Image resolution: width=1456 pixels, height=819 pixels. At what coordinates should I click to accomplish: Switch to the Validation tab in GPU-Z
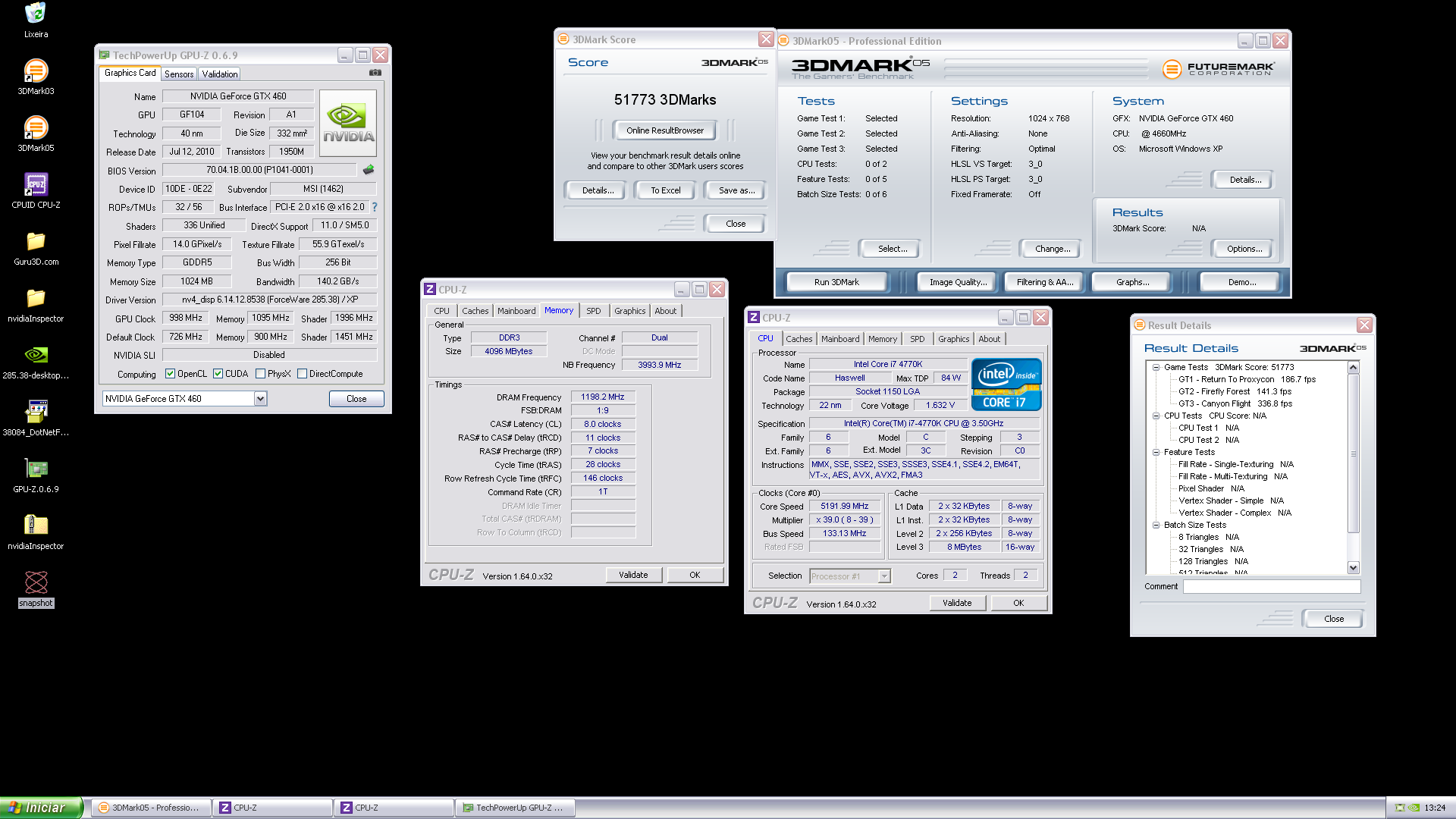click(220, 74)
